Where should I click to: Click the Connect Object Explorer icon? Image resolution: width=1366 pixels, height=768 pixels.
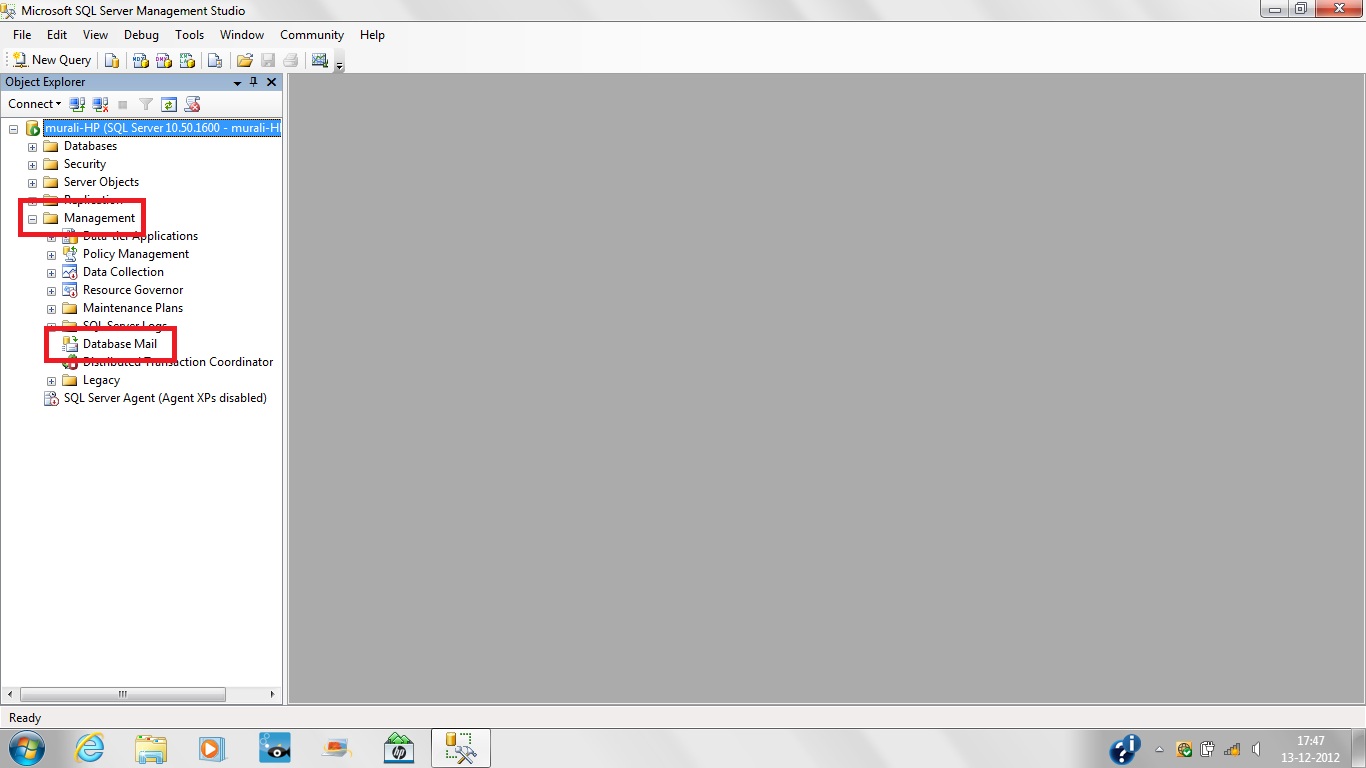click(77, 104)
